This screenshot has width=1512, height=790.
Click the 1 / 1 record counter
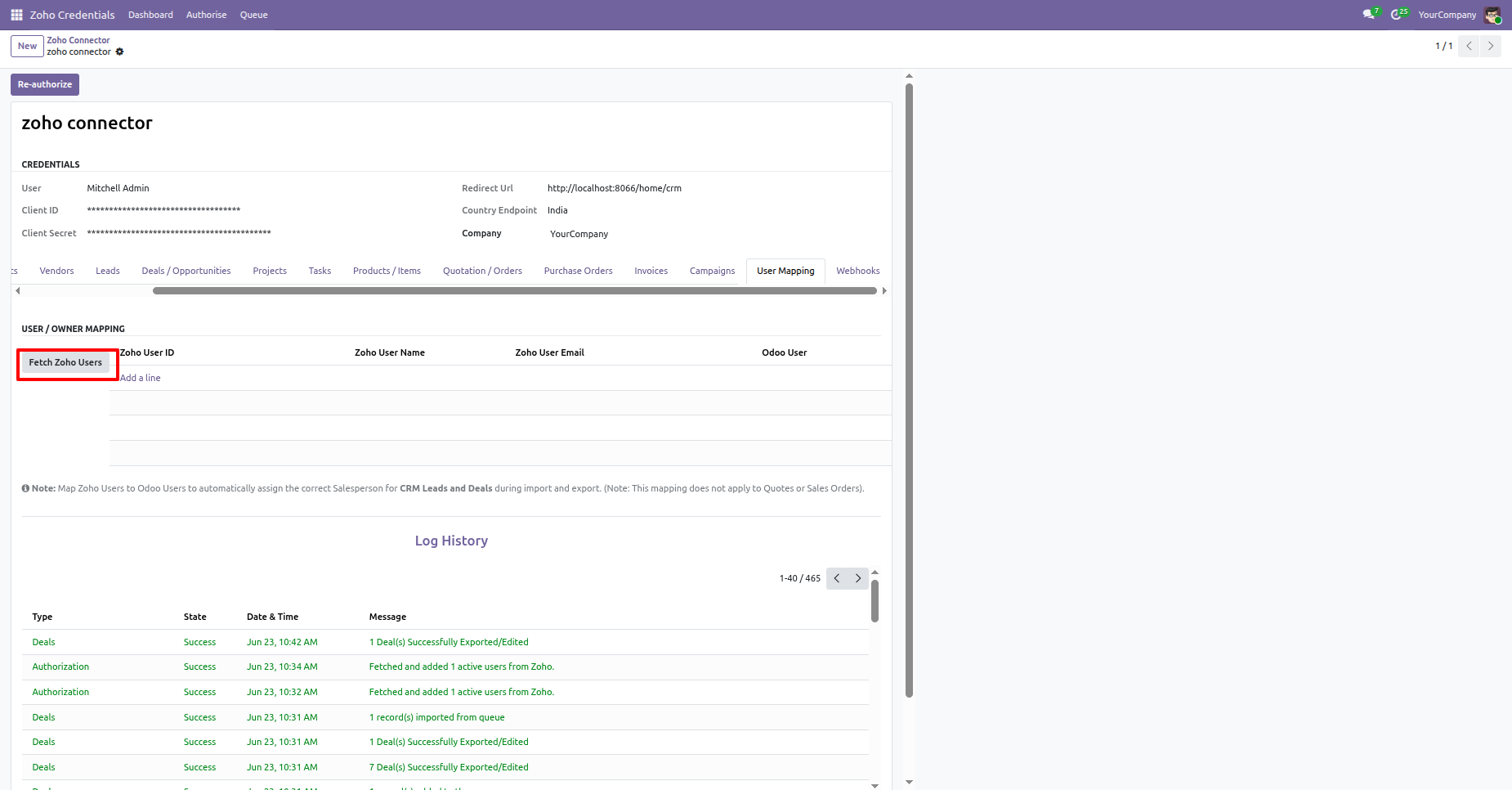point(1443,46)
